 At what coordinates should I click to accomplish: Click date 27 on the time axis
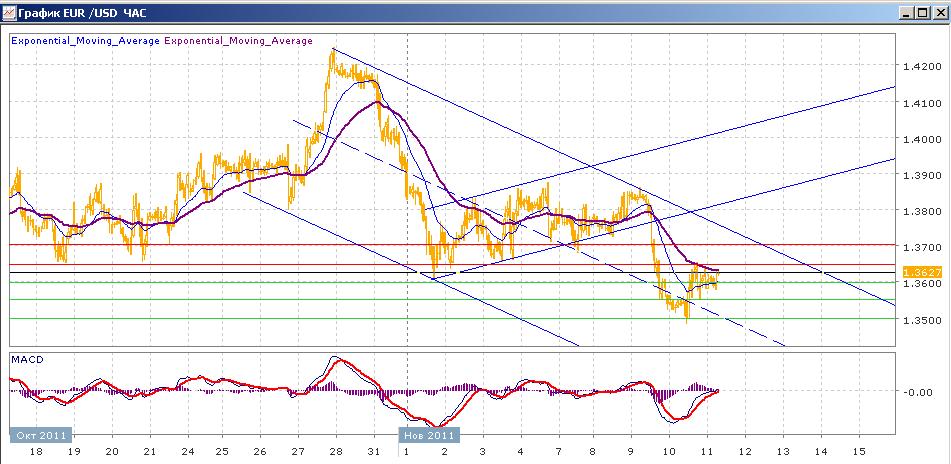coord(298,452)
